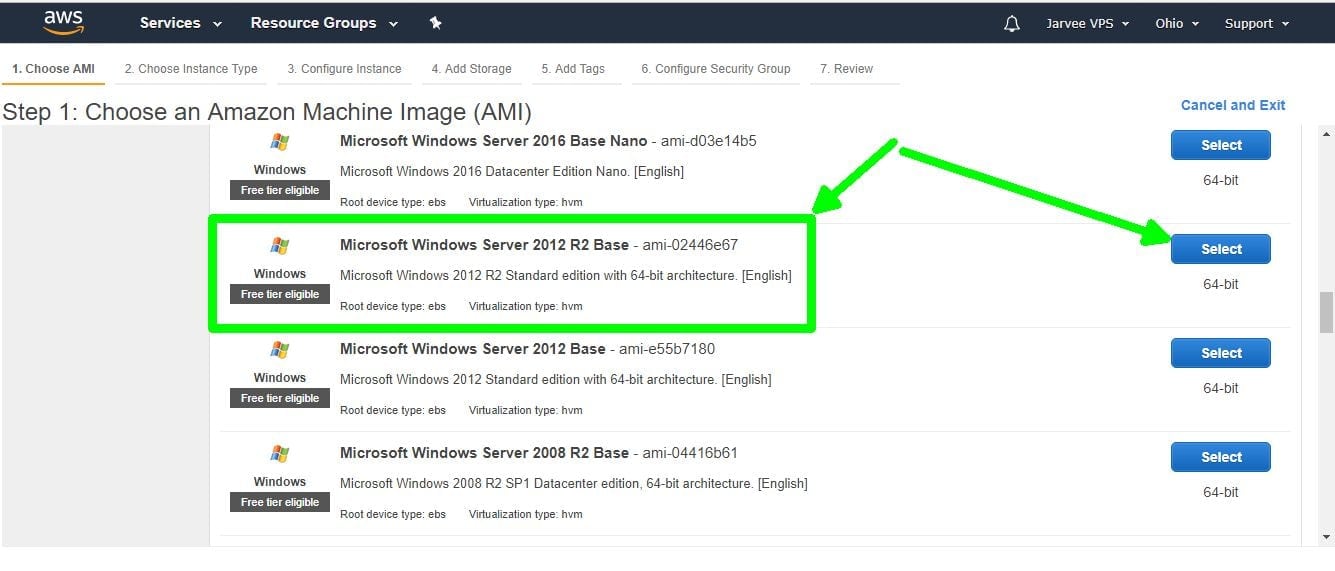Viewport: 1335px width, 571px height.
Task: Click the Windows logo for Server 2012 R2 Base
Action: pyautogui.click(x=280, y=246)
